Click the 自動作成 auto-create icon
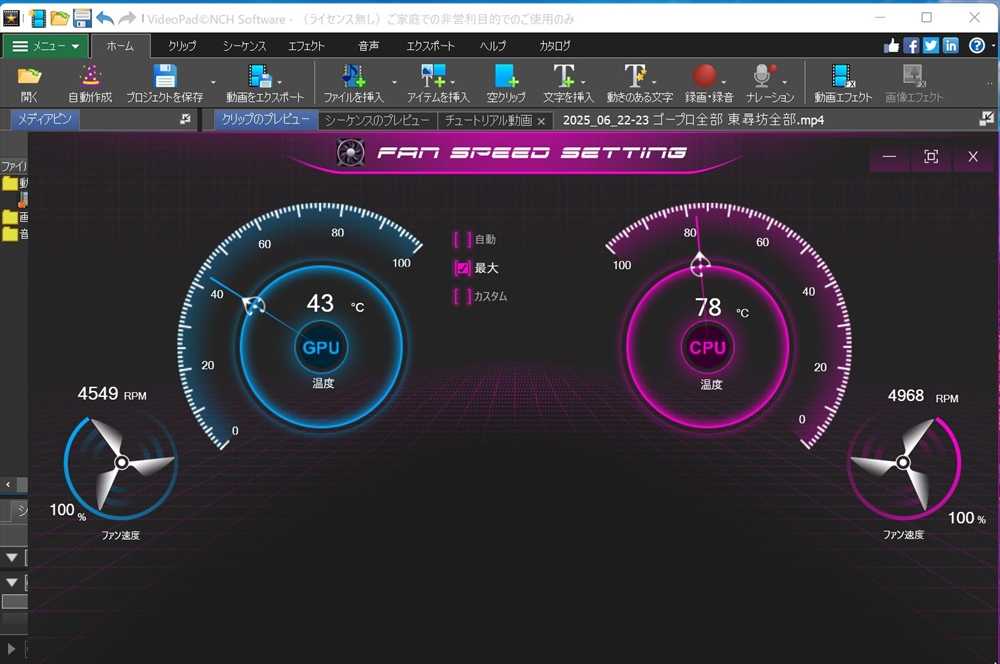The height and width of the screenshot is (664, 1000). click(x=90, y=77)
